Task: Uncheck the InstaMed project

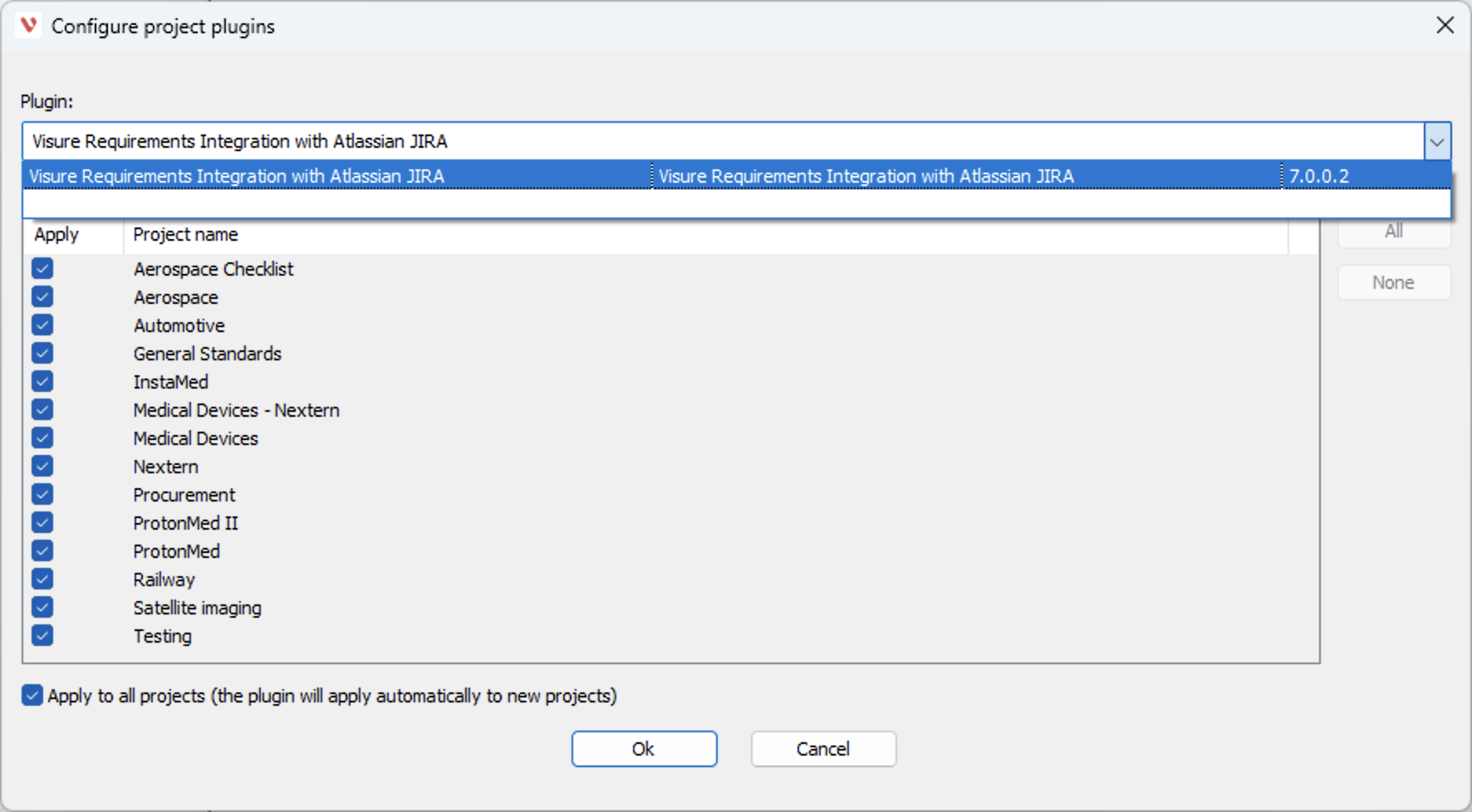Action: (x=42, y=381)
